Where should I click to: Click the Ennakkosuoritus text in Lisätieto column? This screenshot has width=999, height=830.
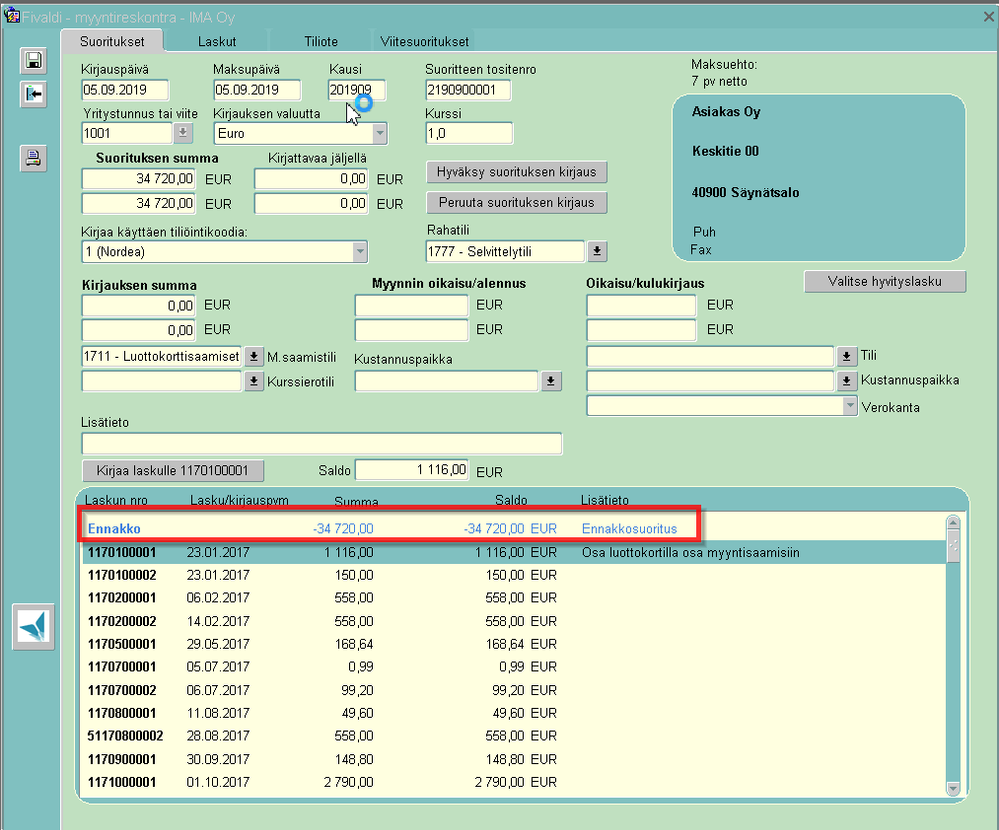pos(629,529)
